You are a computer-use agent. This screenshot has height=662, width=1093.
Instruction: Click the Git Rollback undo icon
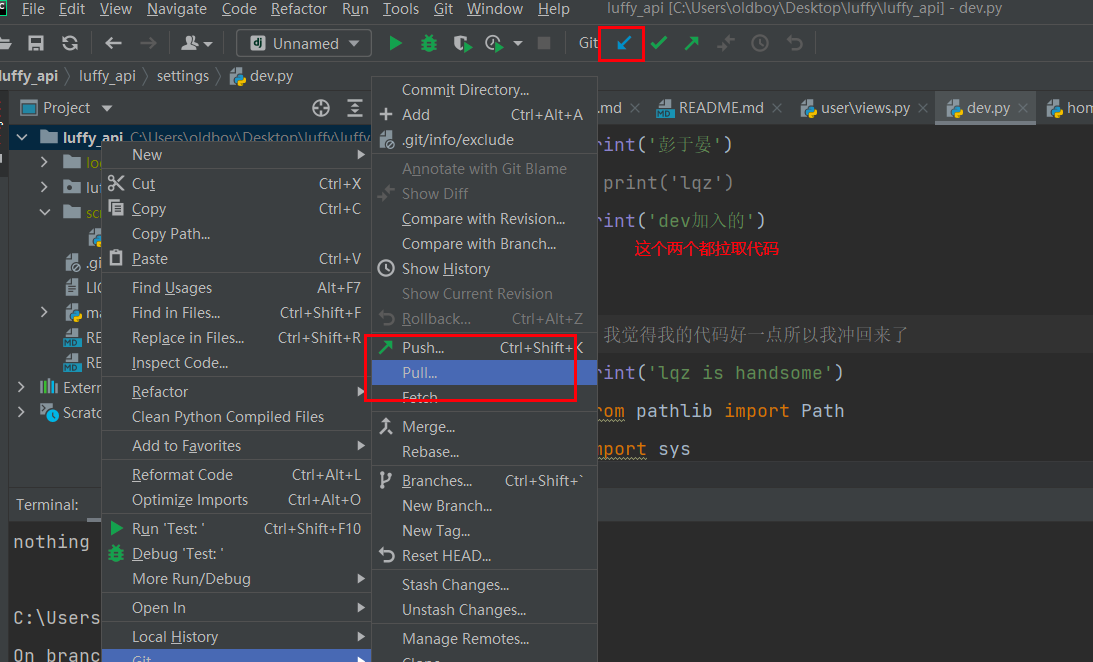[x=795, y=43]
